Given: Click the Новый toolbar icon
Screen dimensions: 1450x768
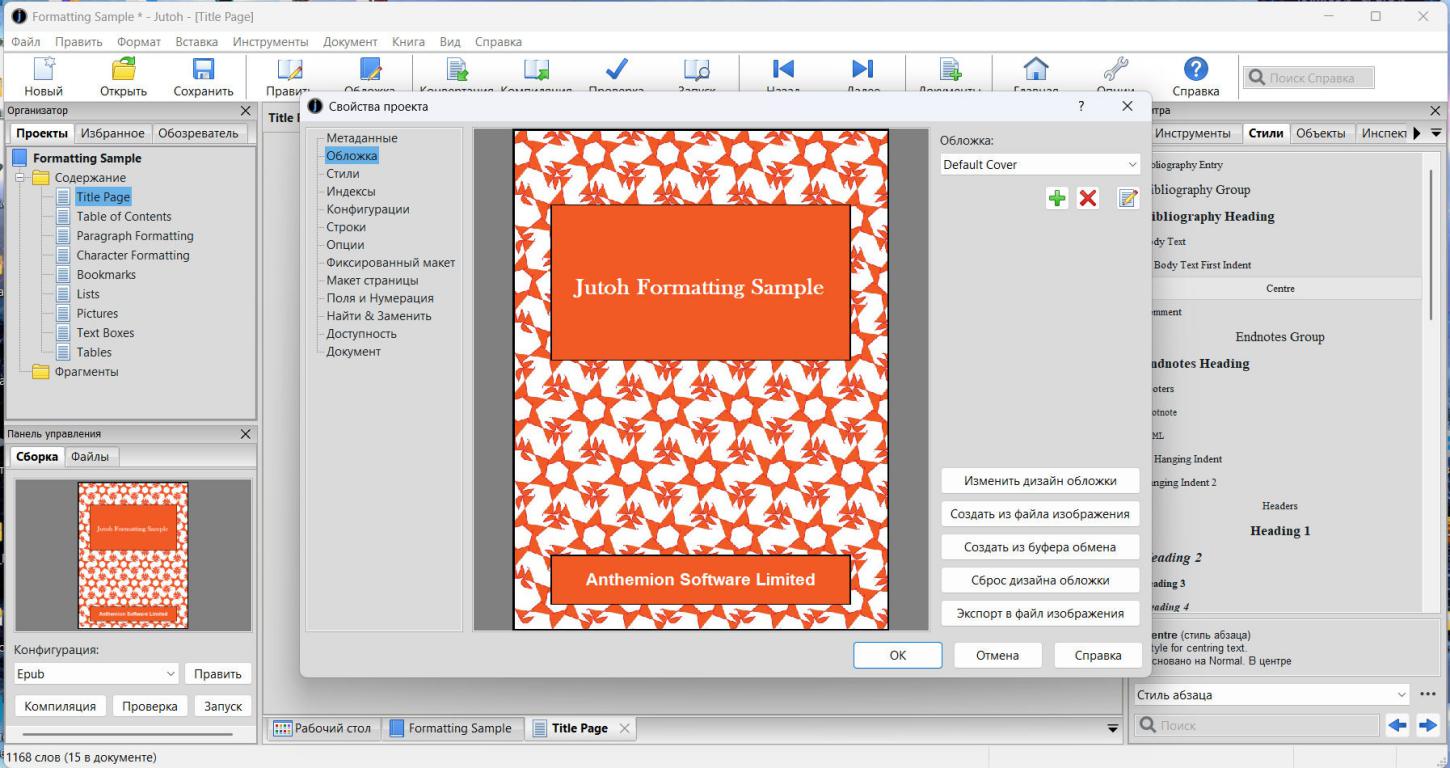Looking at the screenshot, I should (43, 70).
